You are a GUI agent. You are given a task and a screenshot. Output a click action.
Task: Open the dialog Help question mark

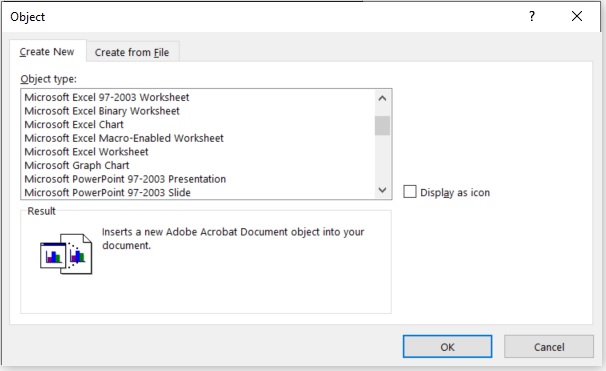pos(532,16)
